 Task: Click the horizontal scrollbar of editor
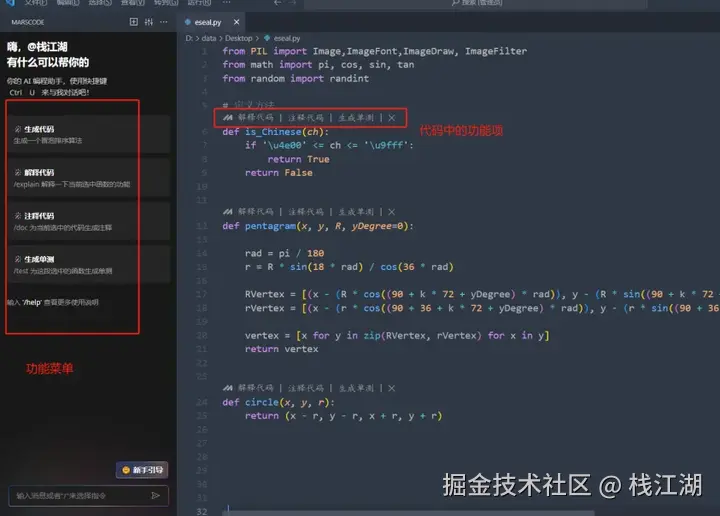click(x=408, y=513)
